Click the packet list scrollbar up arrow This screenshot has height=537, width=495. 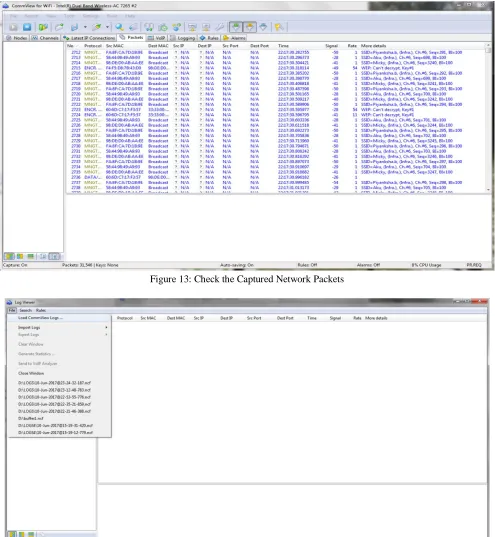coord(488,45)
